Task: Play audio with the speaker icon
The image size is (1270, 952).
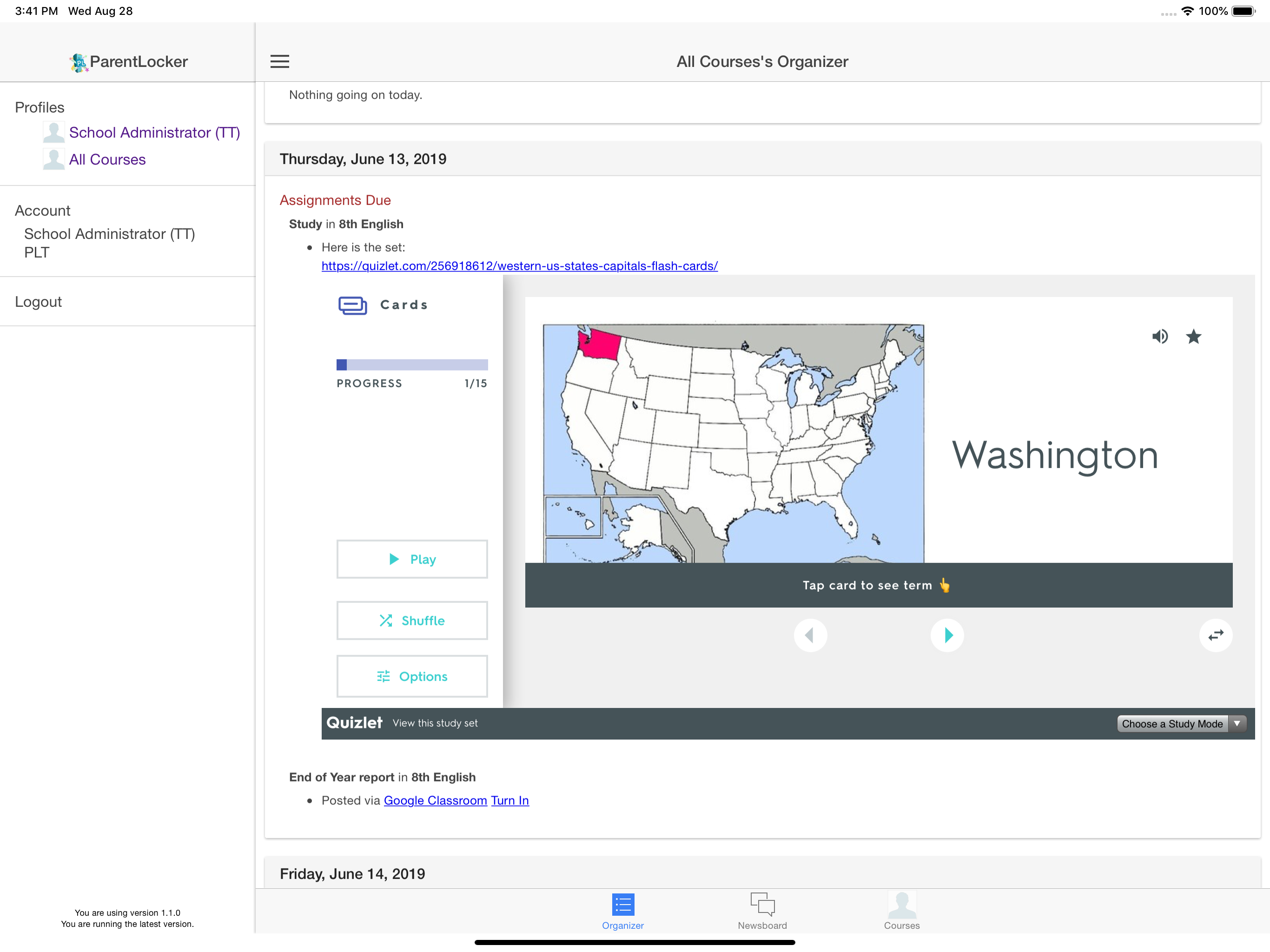Action: tap(1160, 337)
